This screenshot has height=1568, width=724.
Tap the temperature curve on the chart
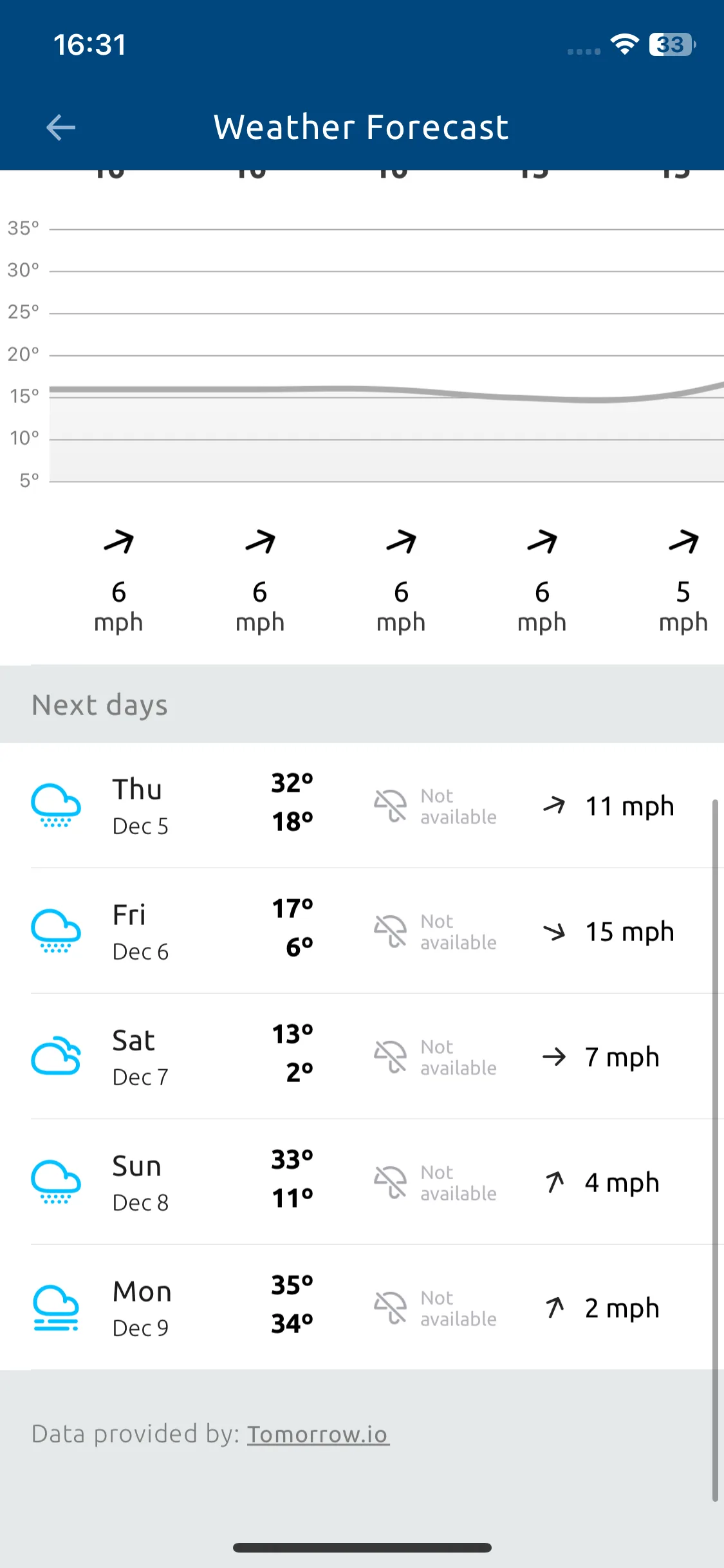click(x=386, y=391)
